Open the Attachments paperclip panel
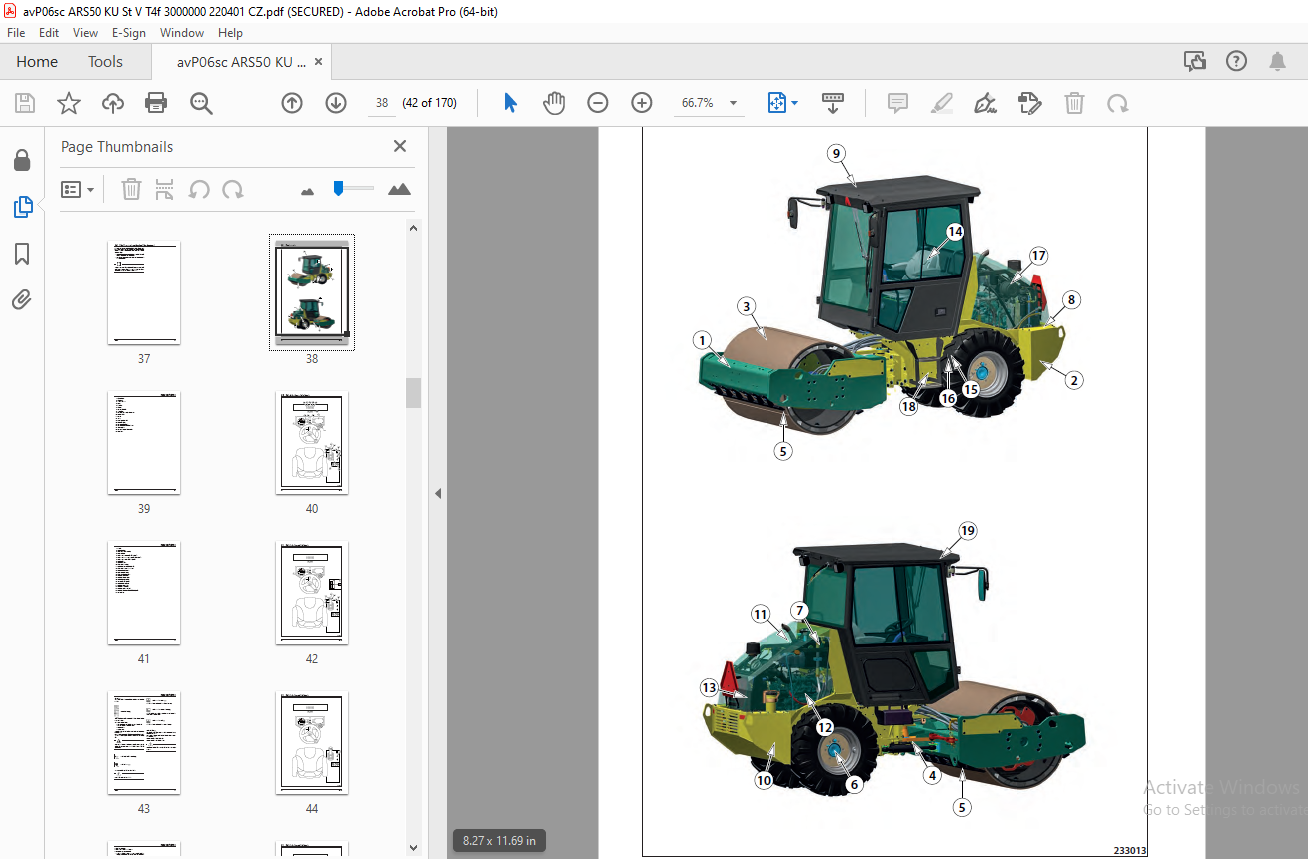 tap(22, 299)
